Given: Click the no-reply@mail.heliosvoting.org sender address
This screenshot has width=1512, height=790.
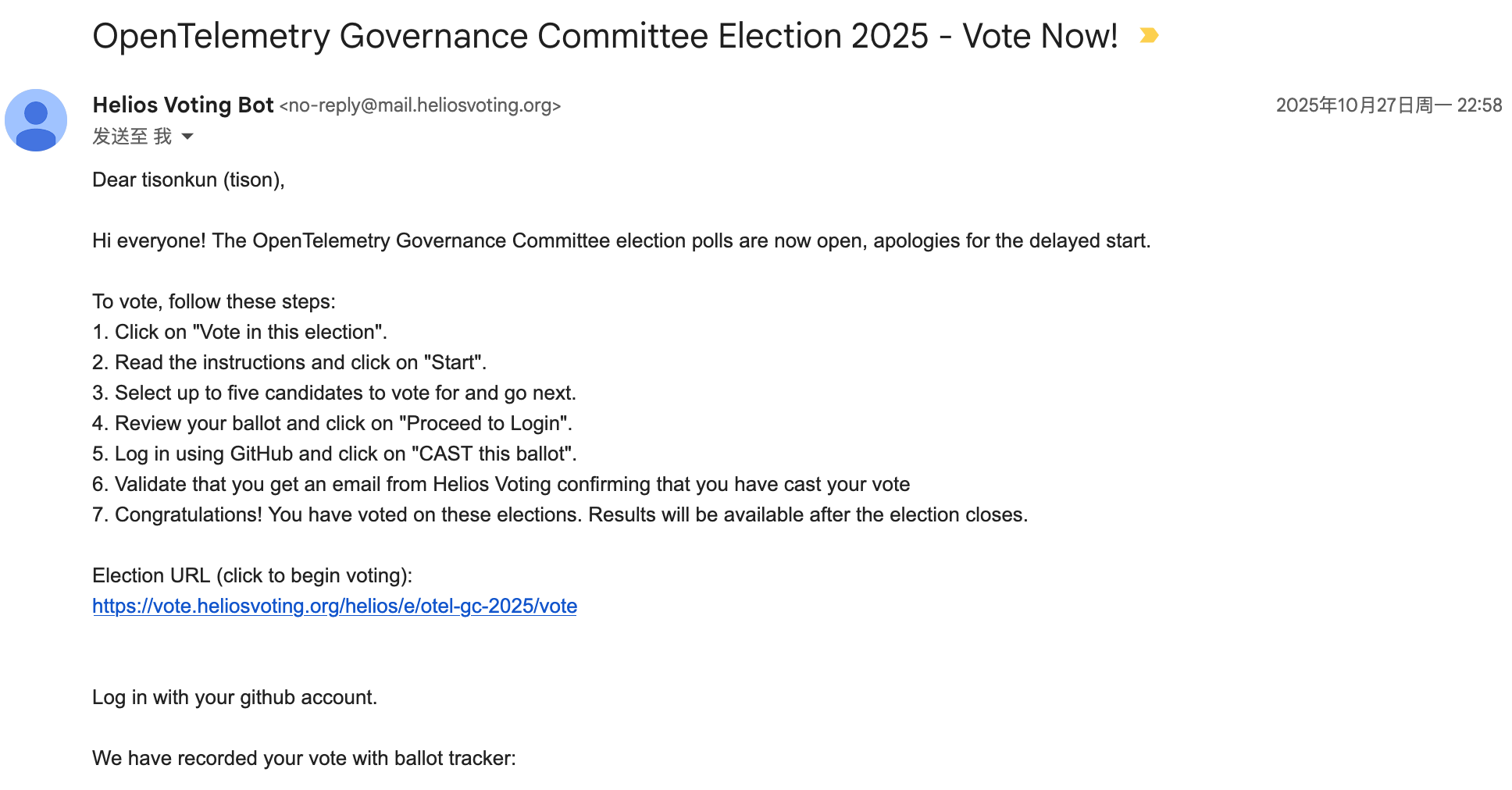Looking at the screenshot, I should [x=420, y=105].
